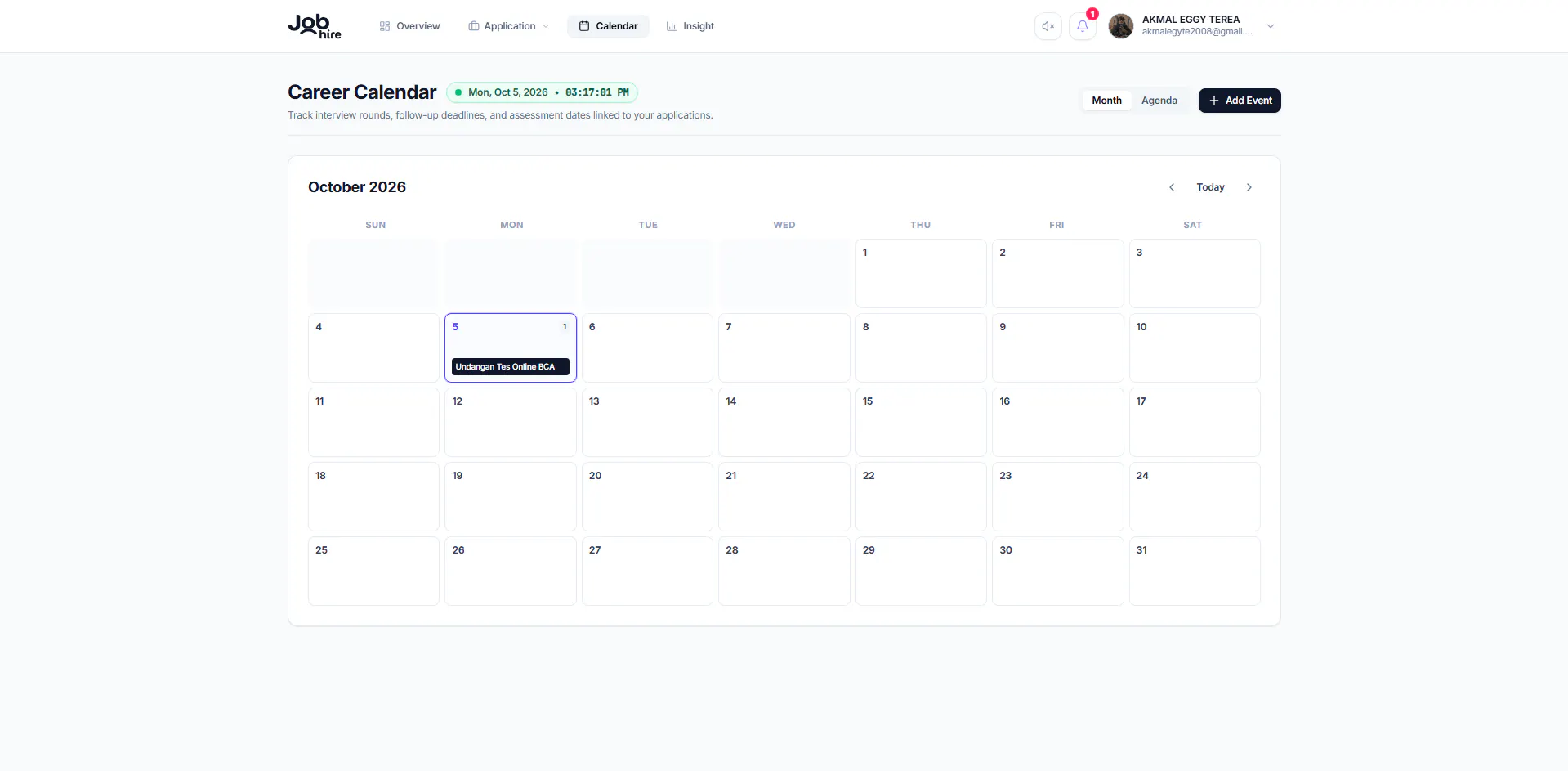1568x771 pixels.
Task: Open the notifications bell
Action: [1082, 26]
